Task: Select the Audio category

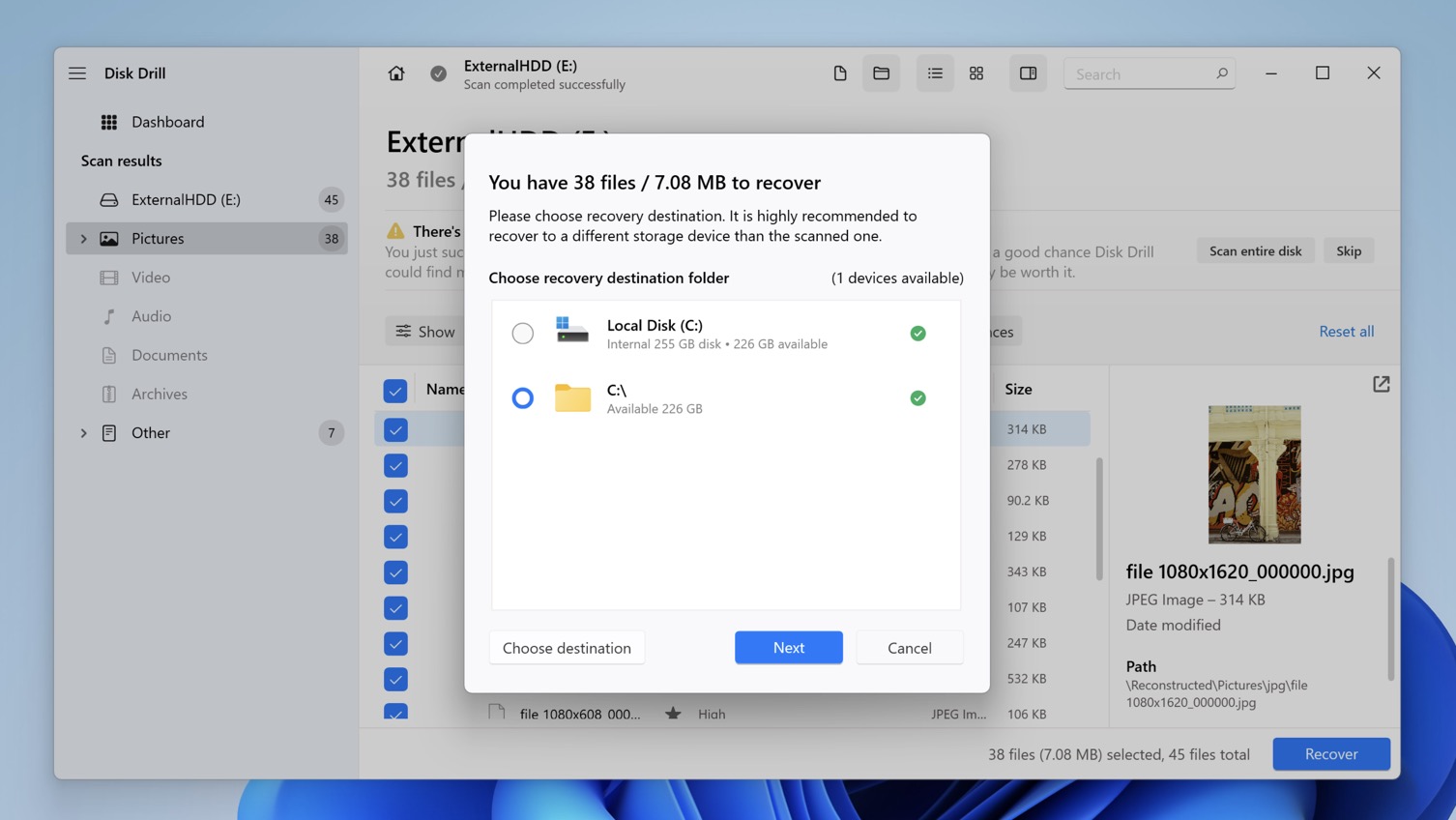Action: click(x=207, y=316)
